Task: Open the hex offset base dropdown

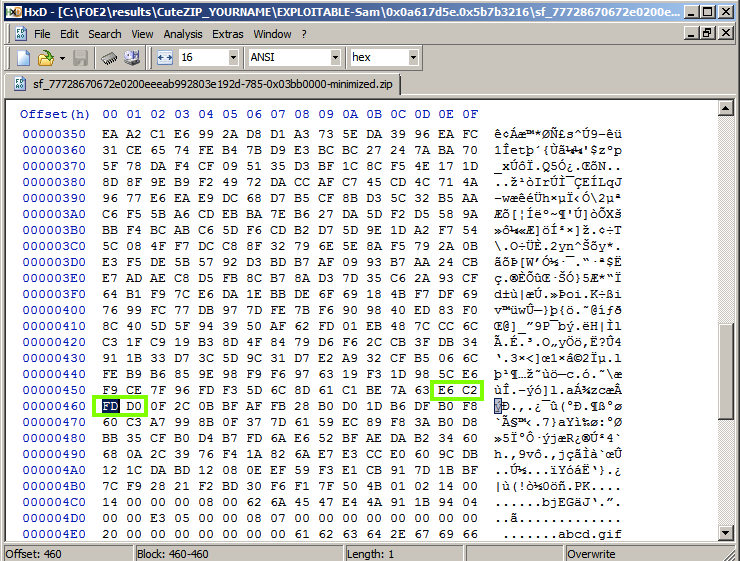Action: click(x=413, y=58)
